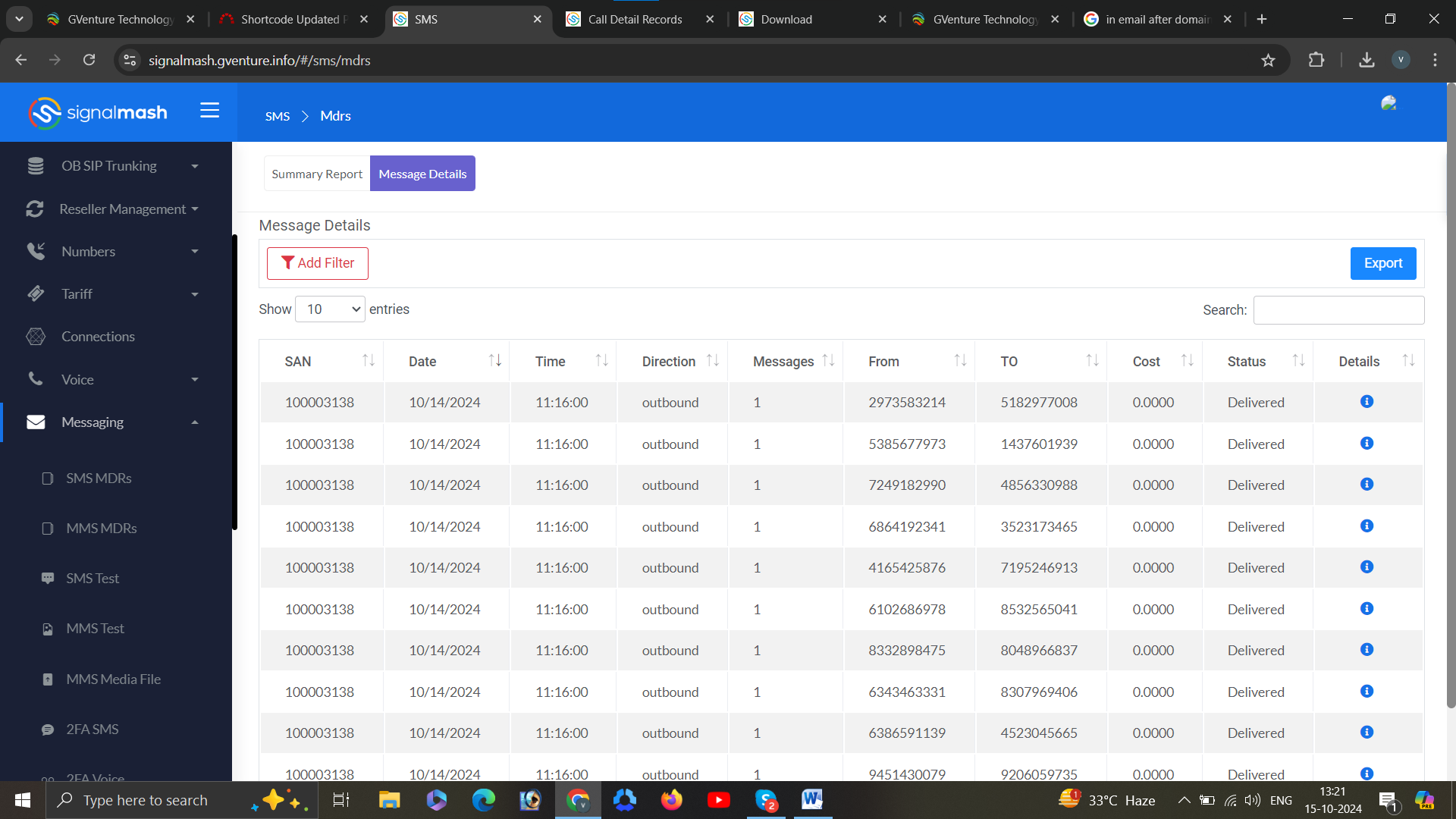This screenshot has width=1456, height=819.
Task: Open details info icon for the first message row
Action: [1367, 402]
